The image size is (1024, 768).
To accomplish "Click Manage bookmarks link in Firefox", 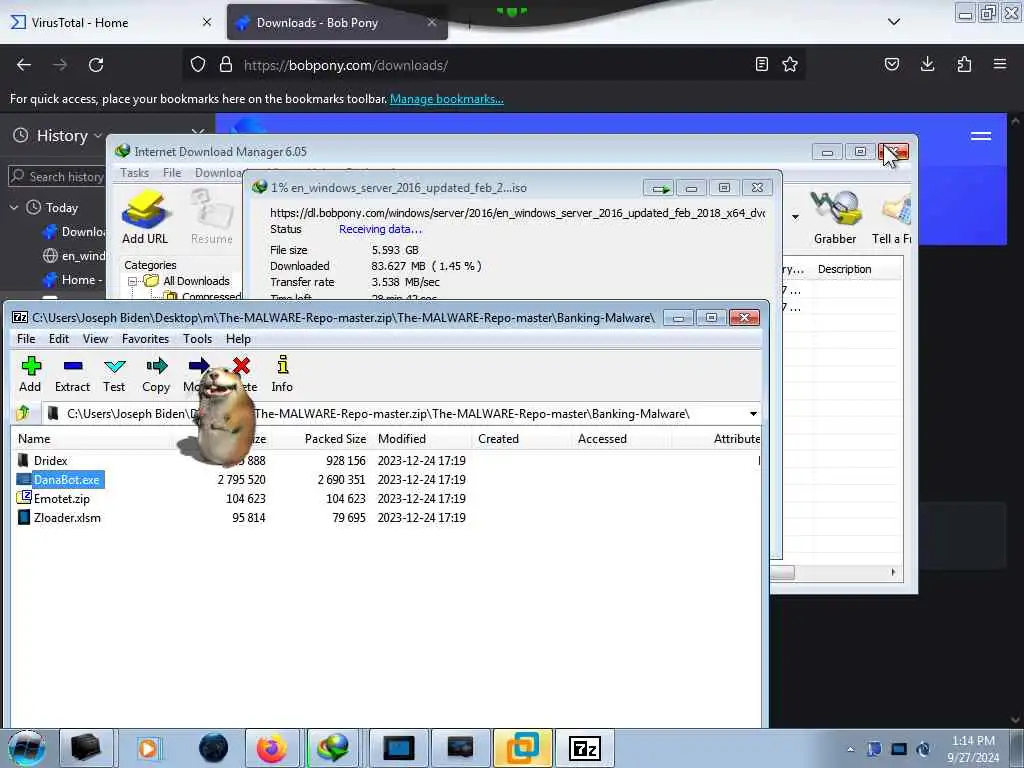I will tap(447, 99).
